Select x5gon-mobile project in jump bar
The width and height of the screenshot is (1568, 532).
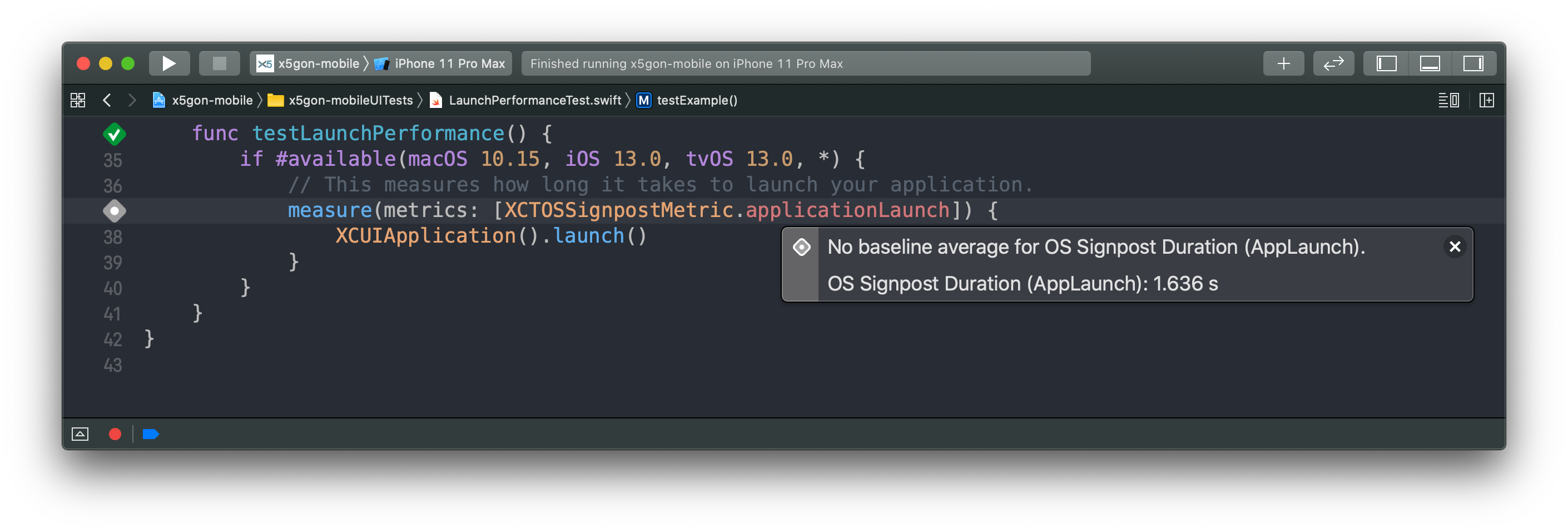tap(202, 100)
